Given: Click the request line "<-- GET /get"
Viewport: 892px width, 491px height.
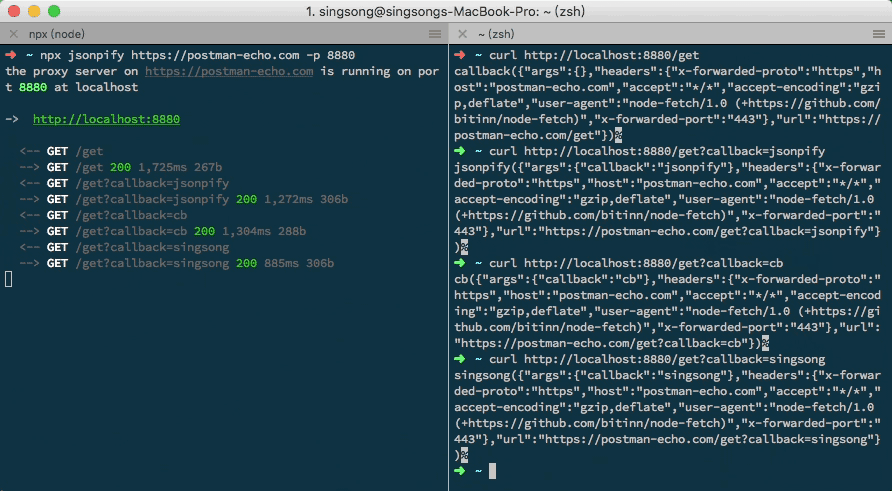Looking at the screenshot, I should point(61,151).
